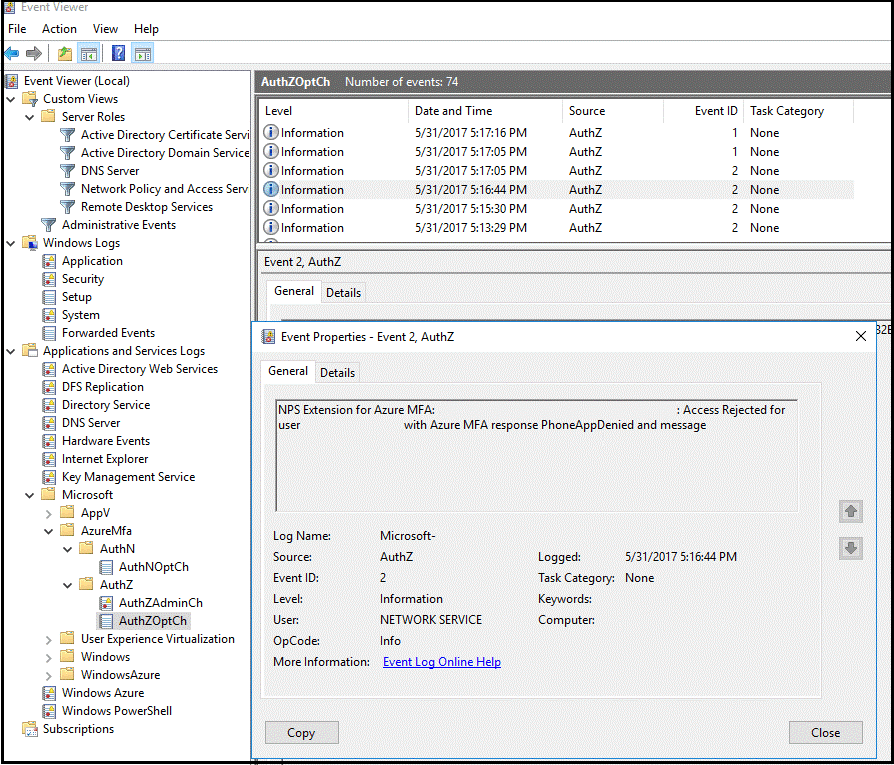
Task: Collapse the Custom Views section
Action: pyautogui.click(x=9, y=98)
